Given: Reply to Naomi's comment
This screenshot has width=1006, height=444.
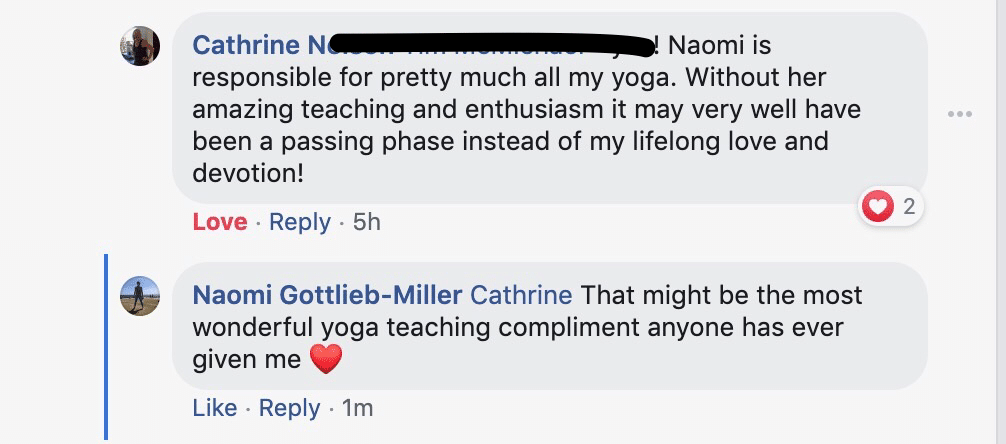Looking at the screenshot, I should click(x=289, y=408).
